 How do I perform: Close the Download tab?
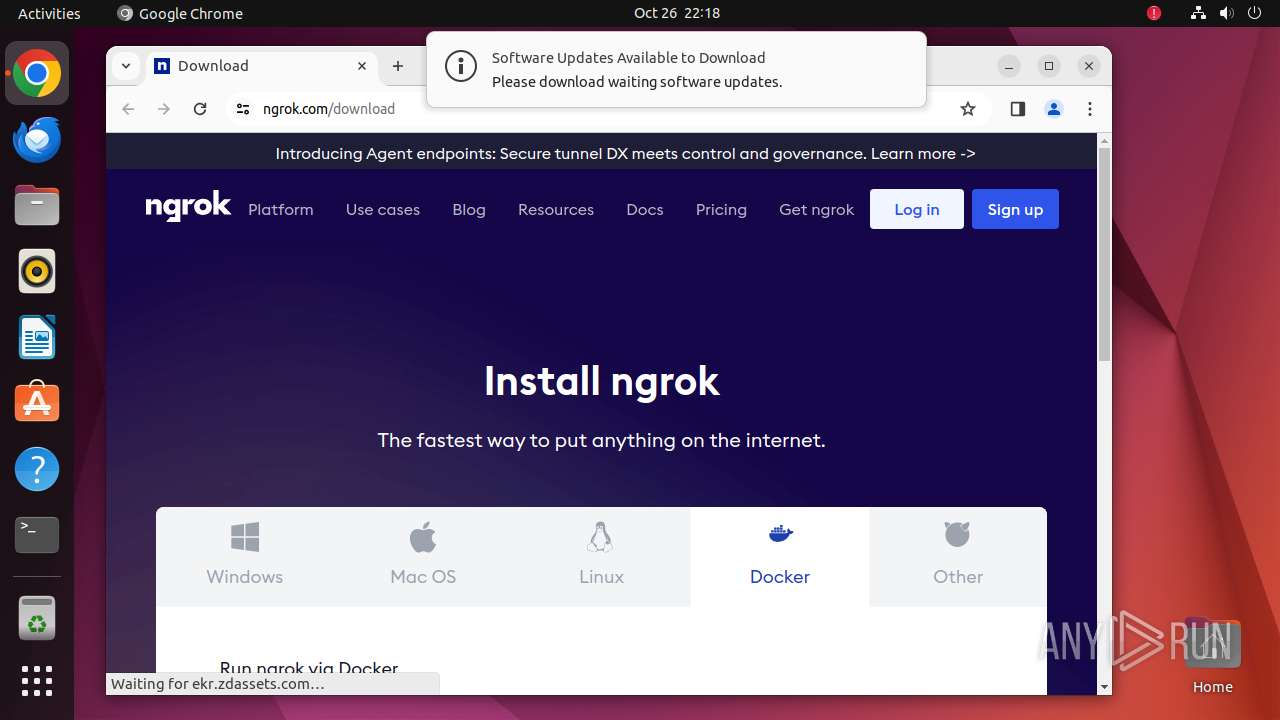(362, 66)
